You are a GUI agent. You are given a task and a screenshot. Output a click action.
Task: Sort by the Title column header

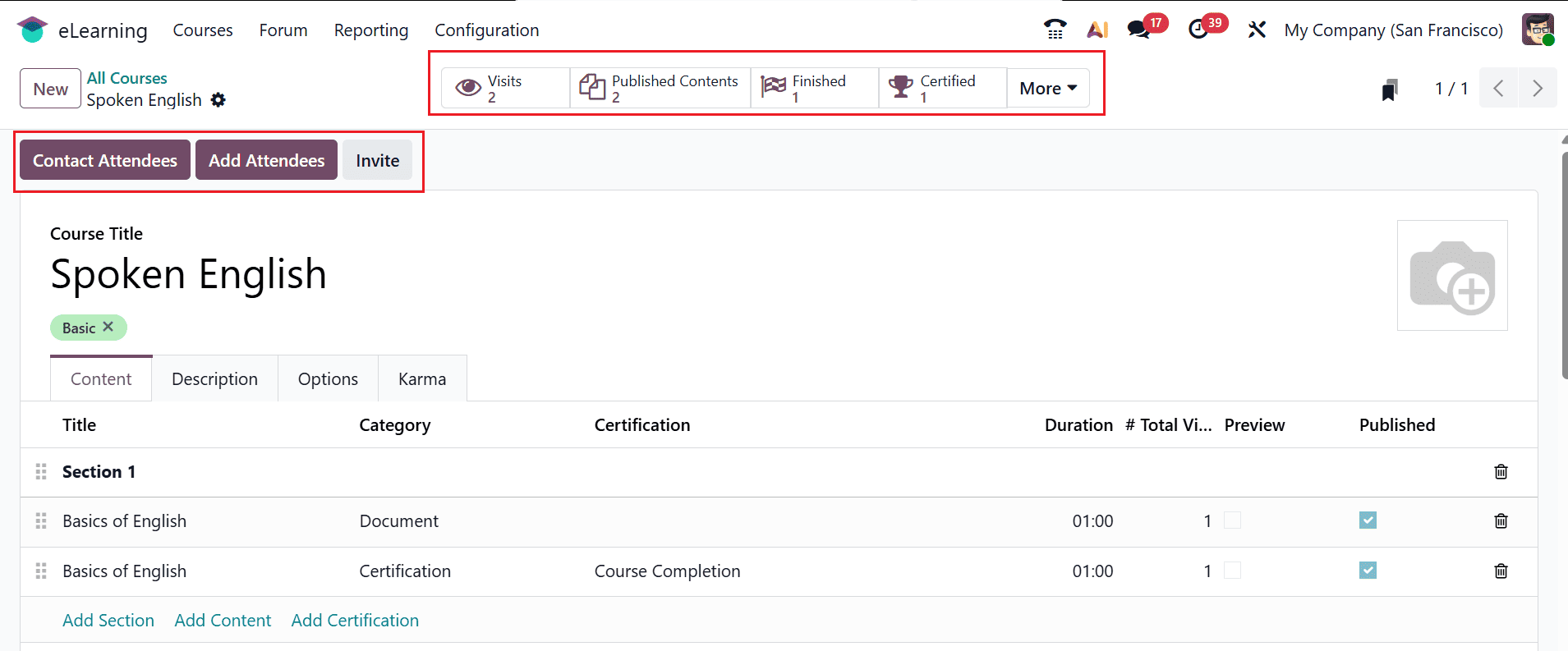(x=79, y=424)
